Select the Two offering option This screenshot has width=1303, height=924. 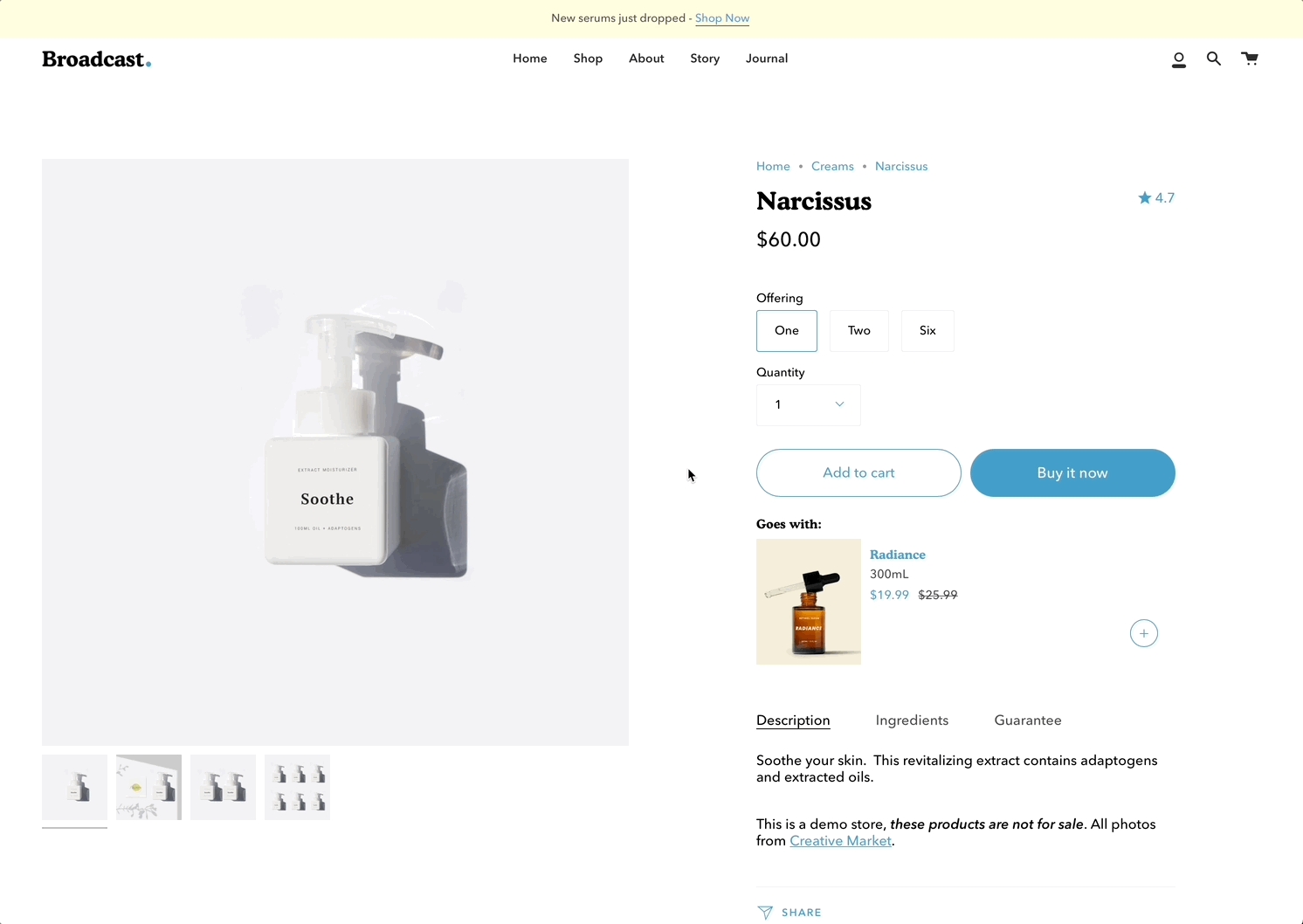coord(858,331)
